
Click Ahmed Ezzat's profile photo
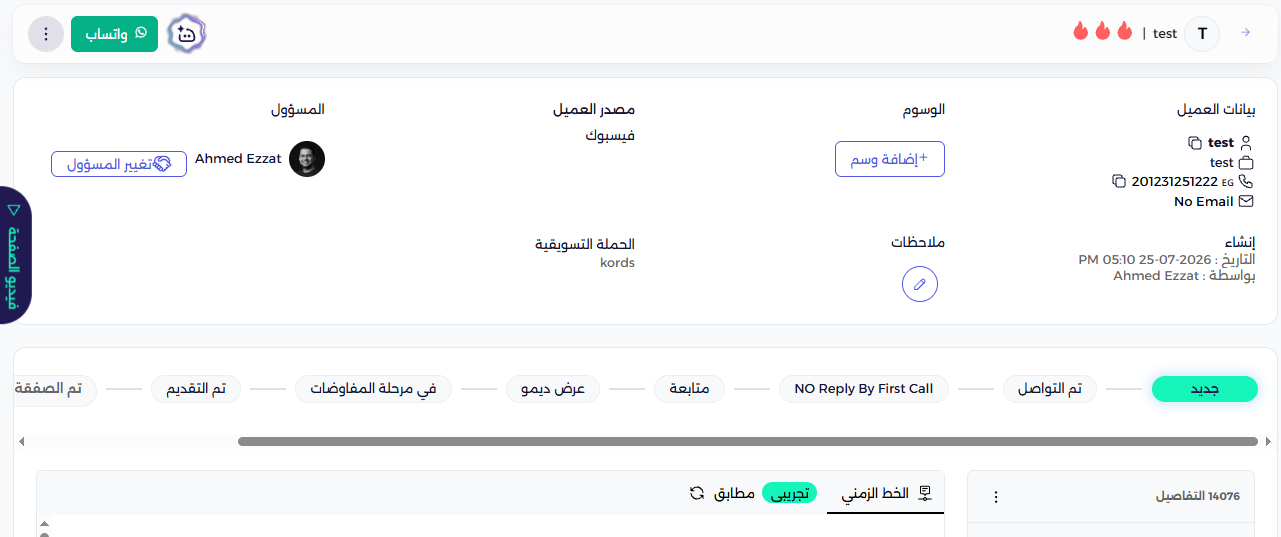[x=307, y=159]
